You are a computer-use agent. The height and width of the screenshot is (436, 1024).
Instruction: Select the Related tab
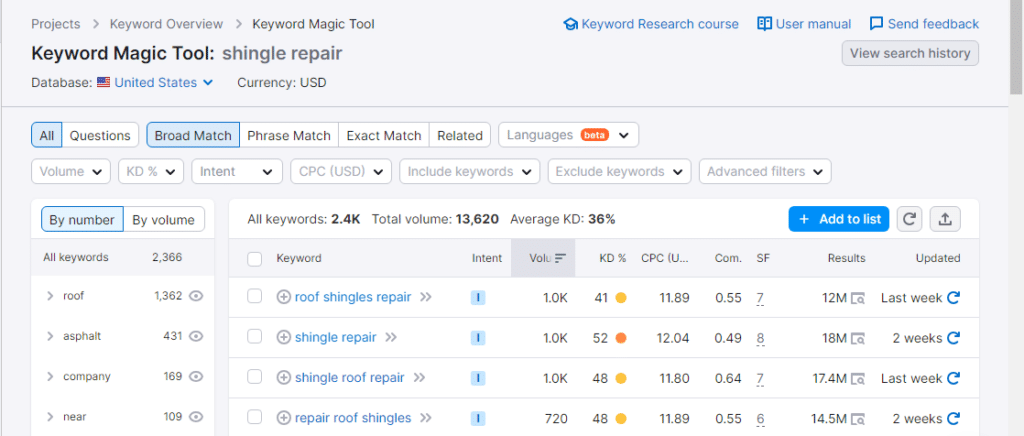(460, 135)
